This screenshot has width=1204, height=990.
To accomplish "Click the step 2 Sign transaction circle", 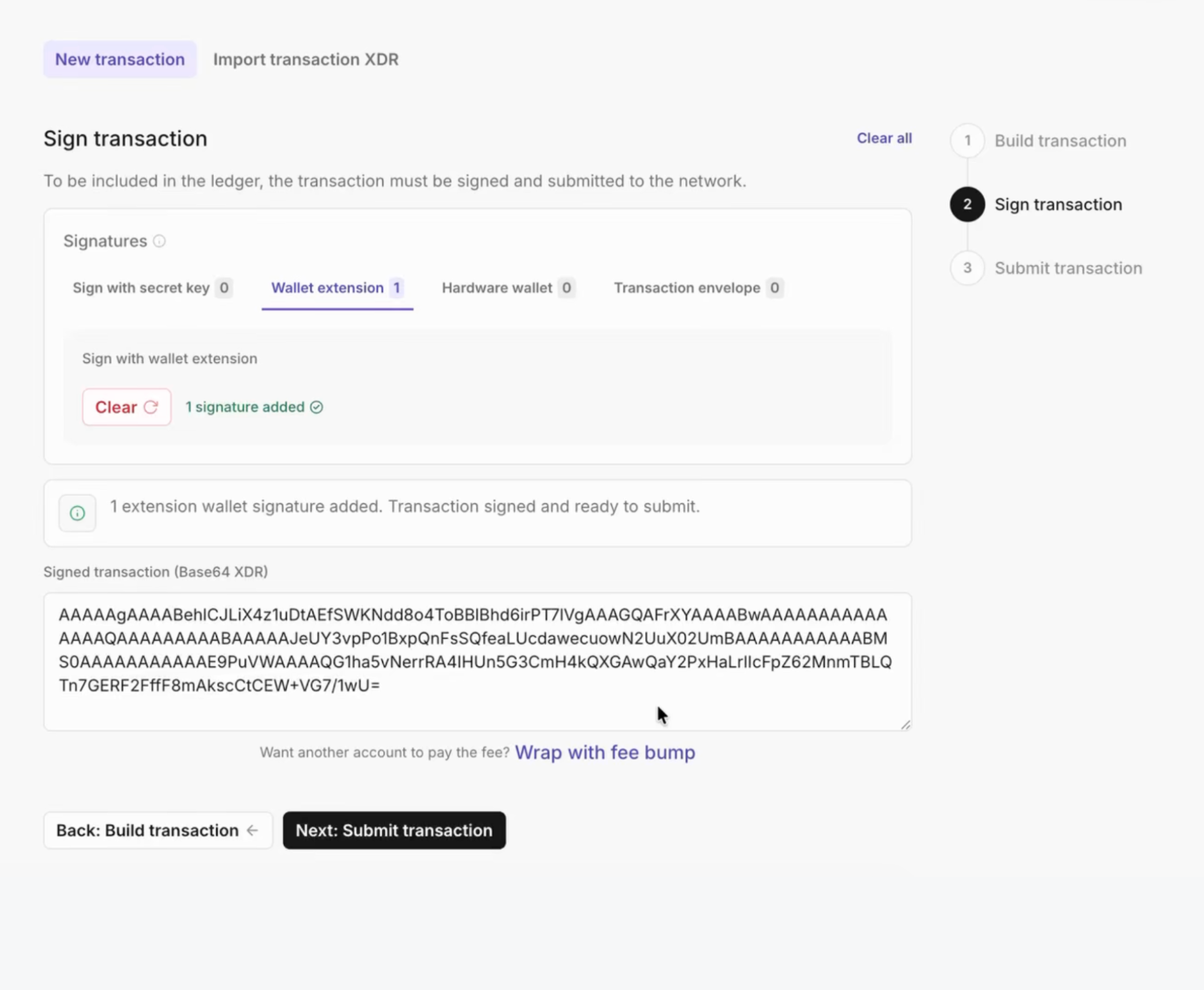I will point(968,204).
